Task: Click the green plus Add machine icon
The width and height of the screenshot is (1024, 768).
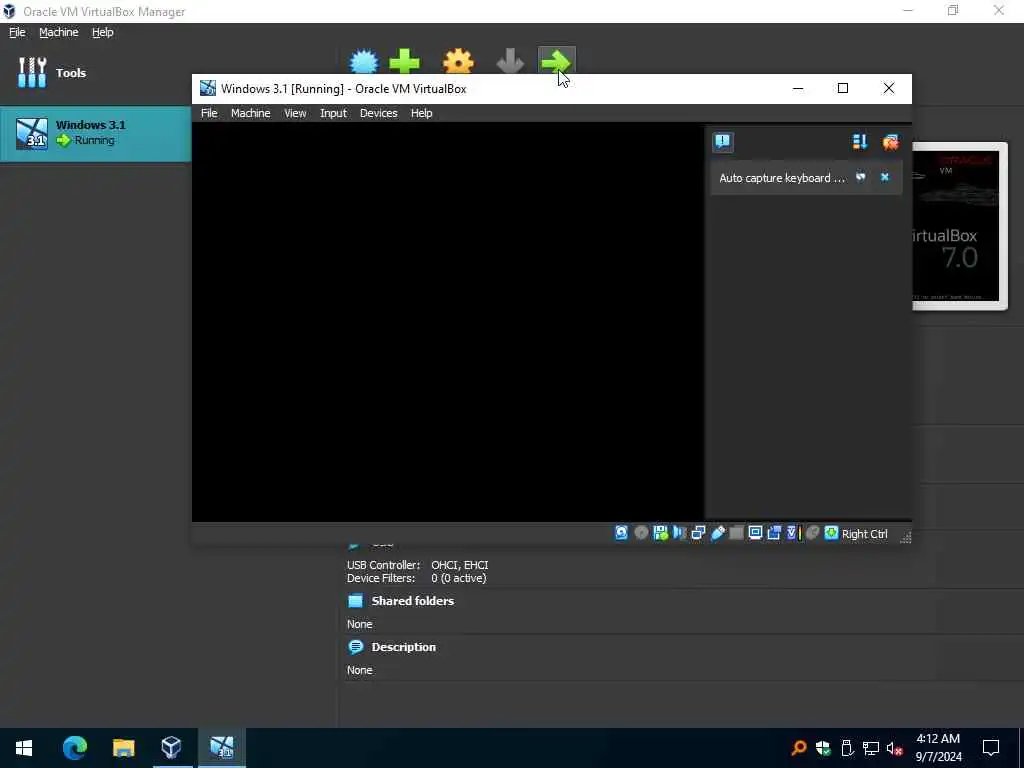Action: click(404, 62)
